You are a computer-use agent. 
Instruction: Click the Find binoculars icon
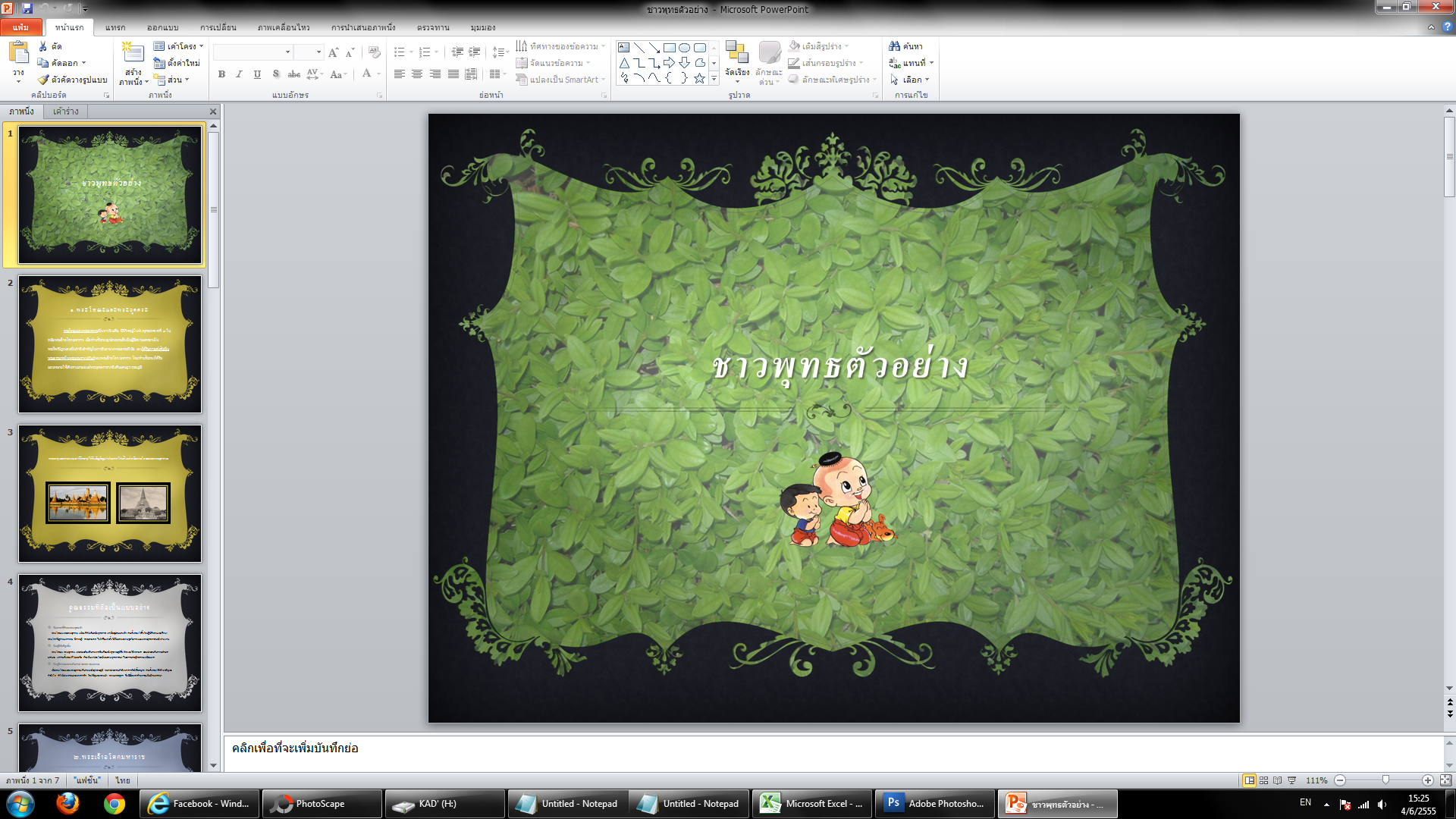coord(895,46)
